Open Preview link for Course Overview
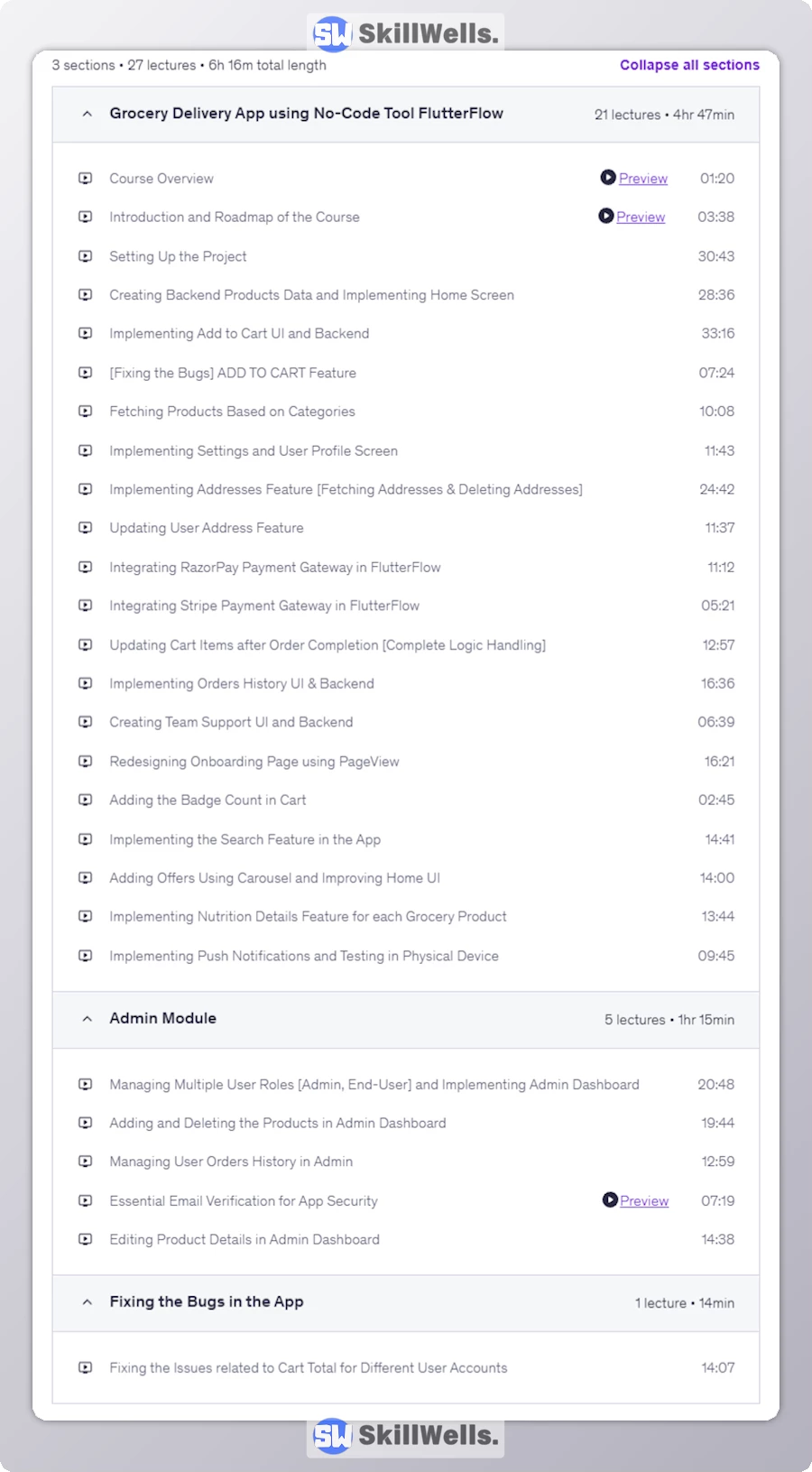 643,179
